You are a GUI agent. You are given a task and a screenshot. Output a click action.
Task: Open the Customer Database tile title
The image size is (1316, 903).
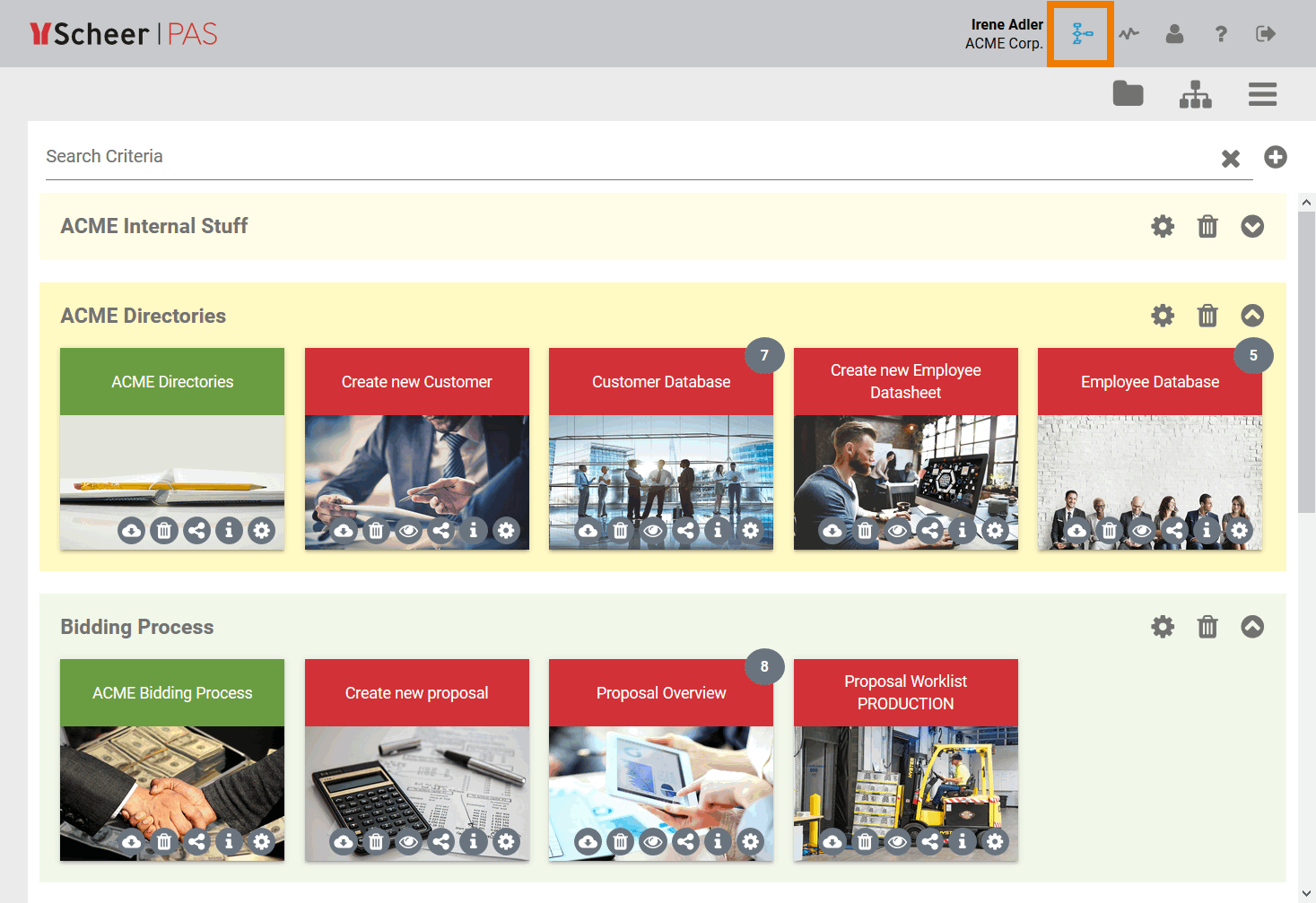point(661,382)
